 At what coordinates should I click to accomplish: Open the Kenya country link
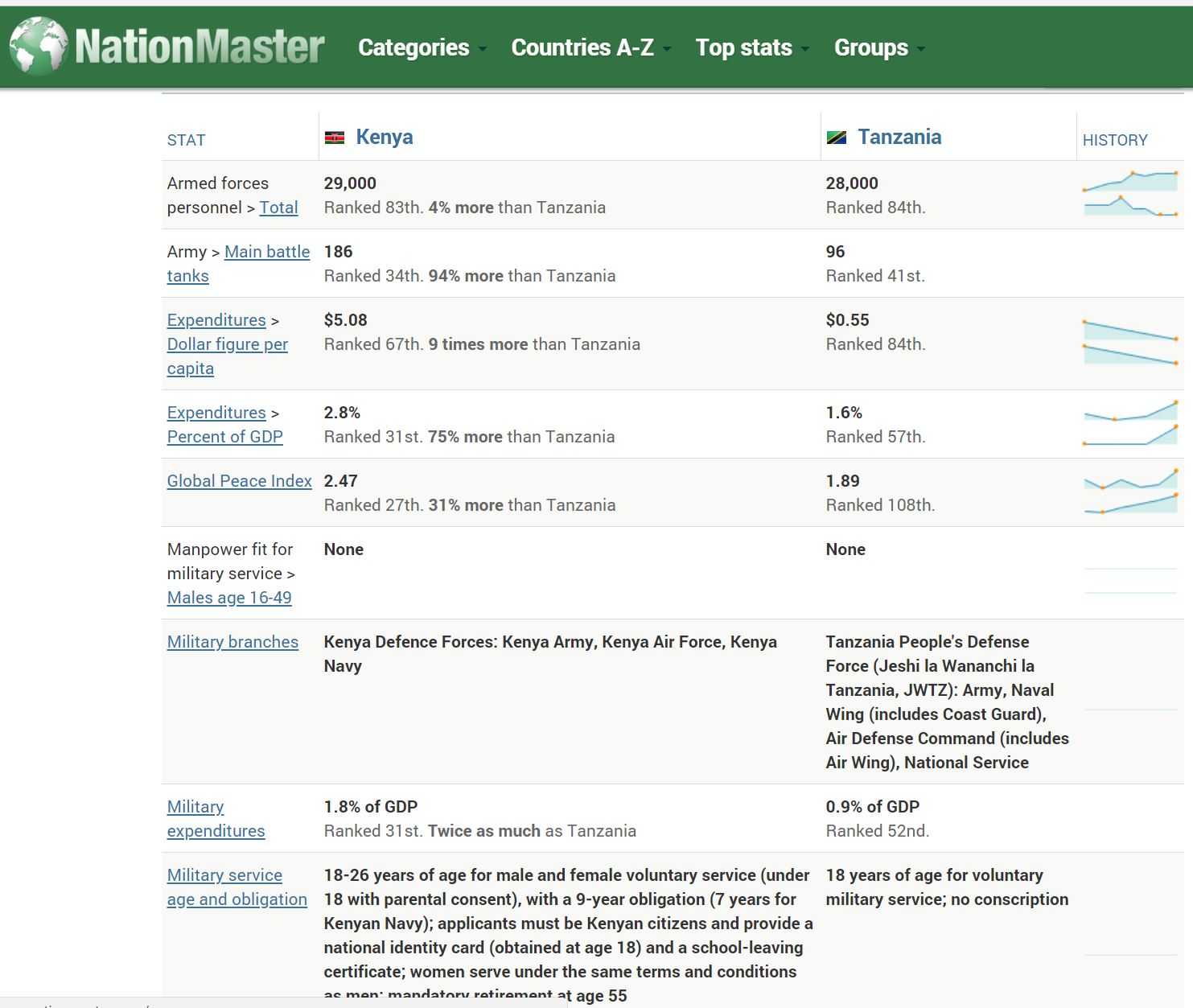click(x=385, y=137)
